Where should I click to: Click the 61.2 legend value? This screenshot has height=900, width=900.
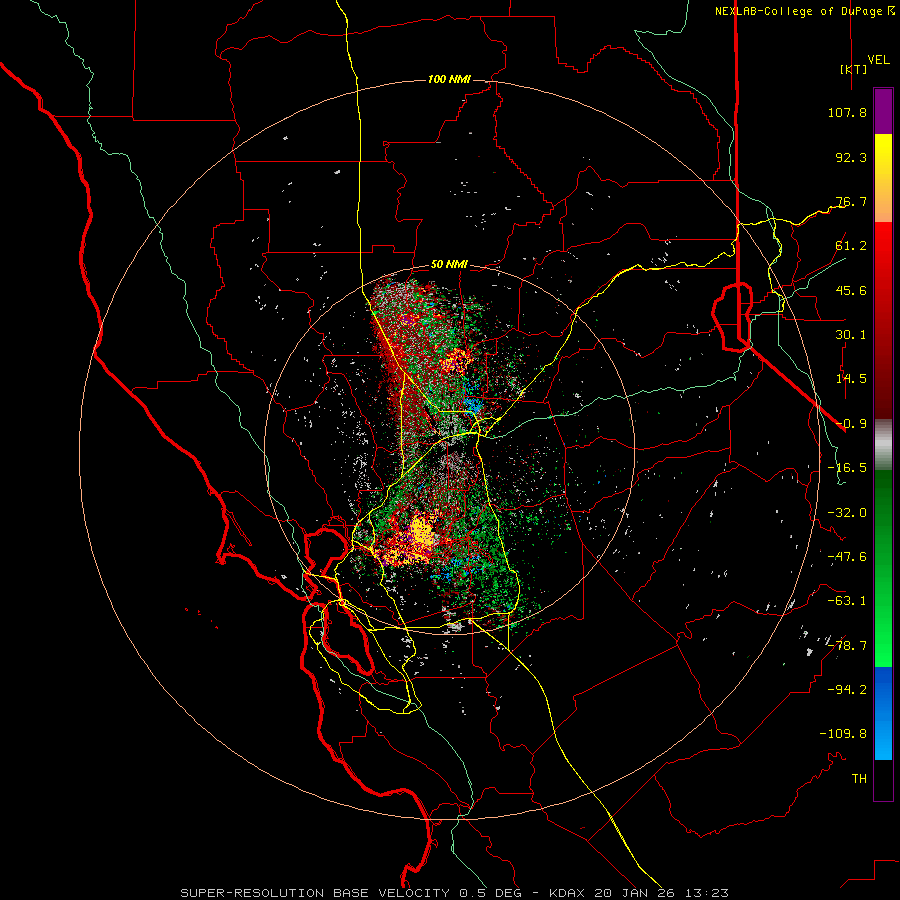click(851, 246)
